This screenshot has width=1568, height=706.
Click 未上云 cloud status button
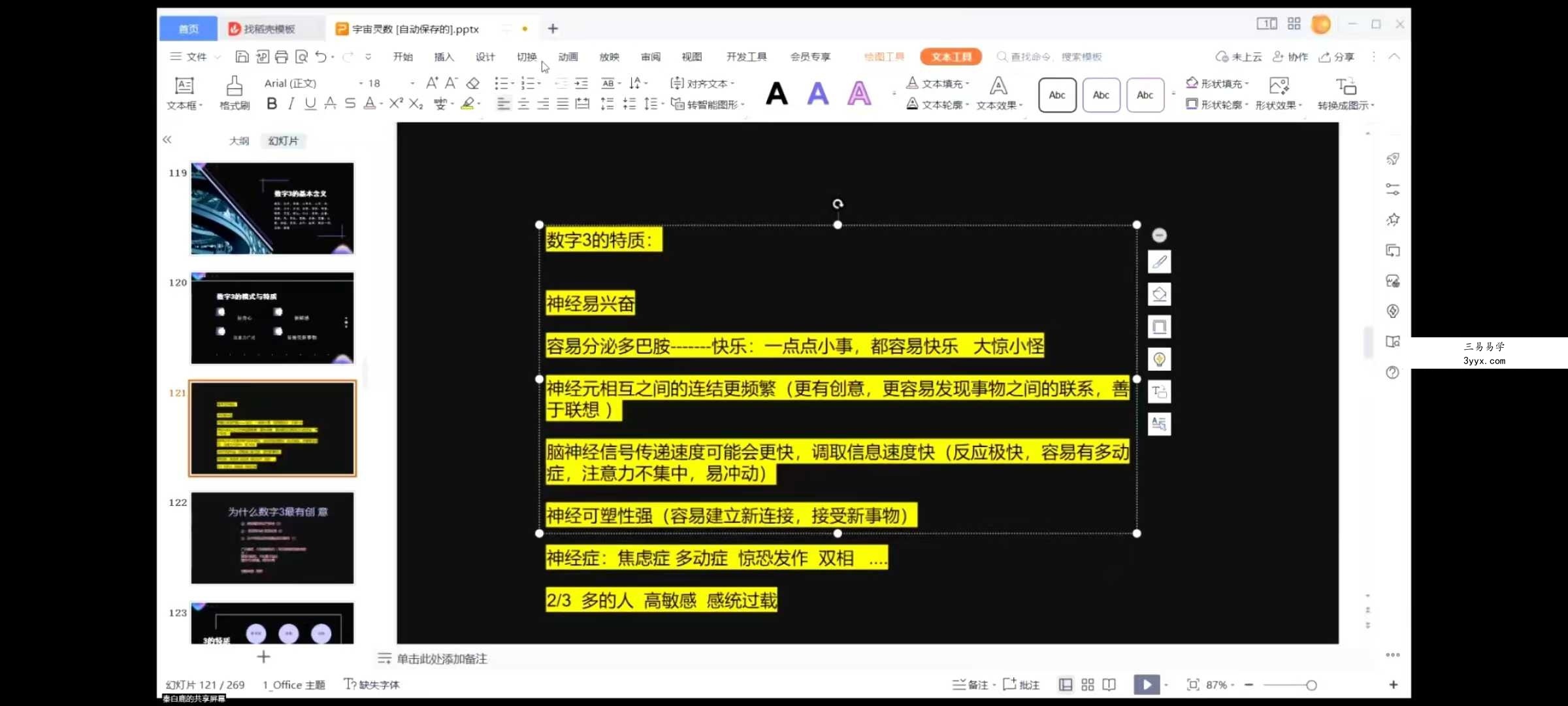coord(1239,57)
